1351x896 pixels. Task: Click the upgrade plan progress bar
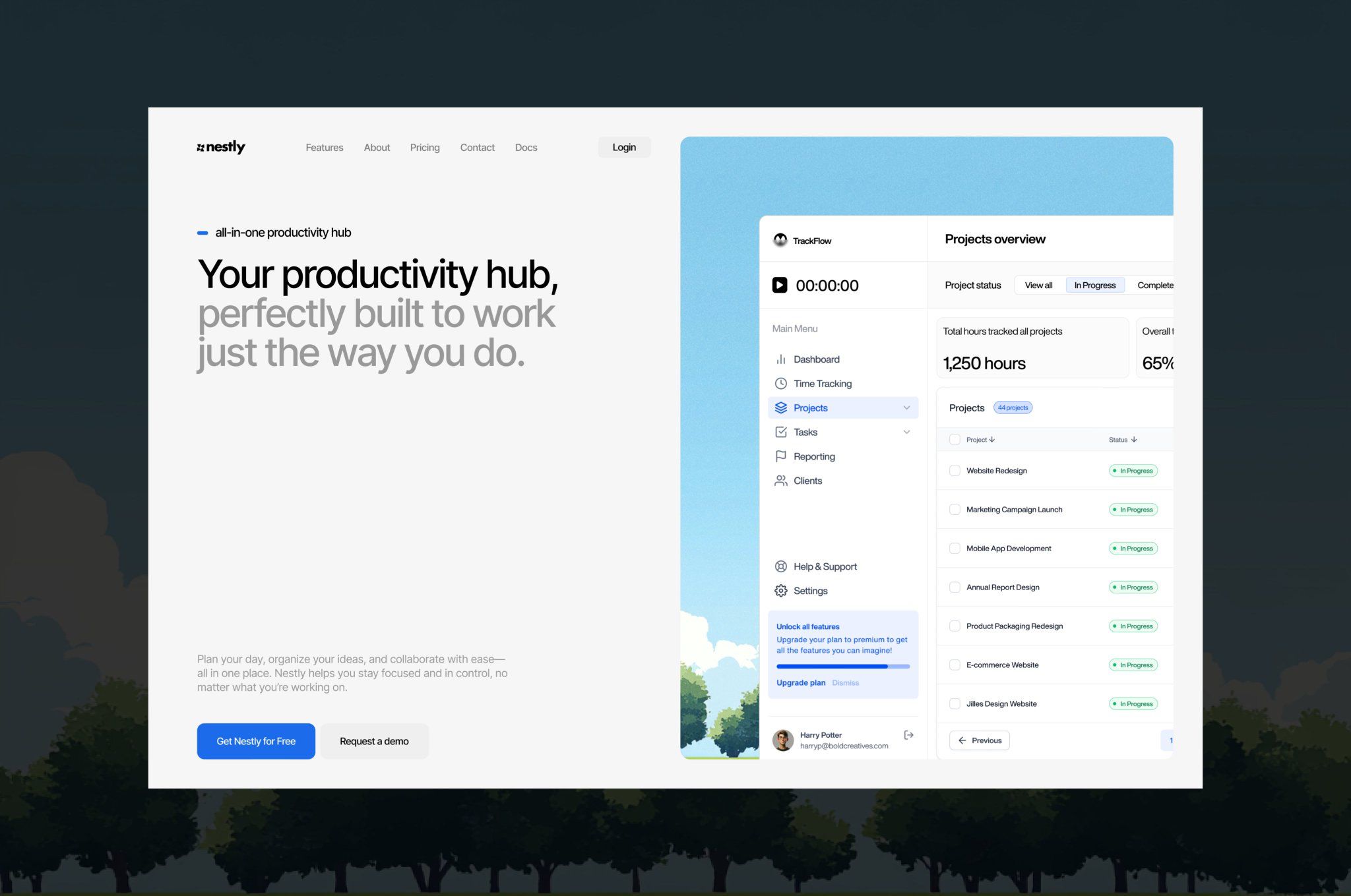coord(842,667)
